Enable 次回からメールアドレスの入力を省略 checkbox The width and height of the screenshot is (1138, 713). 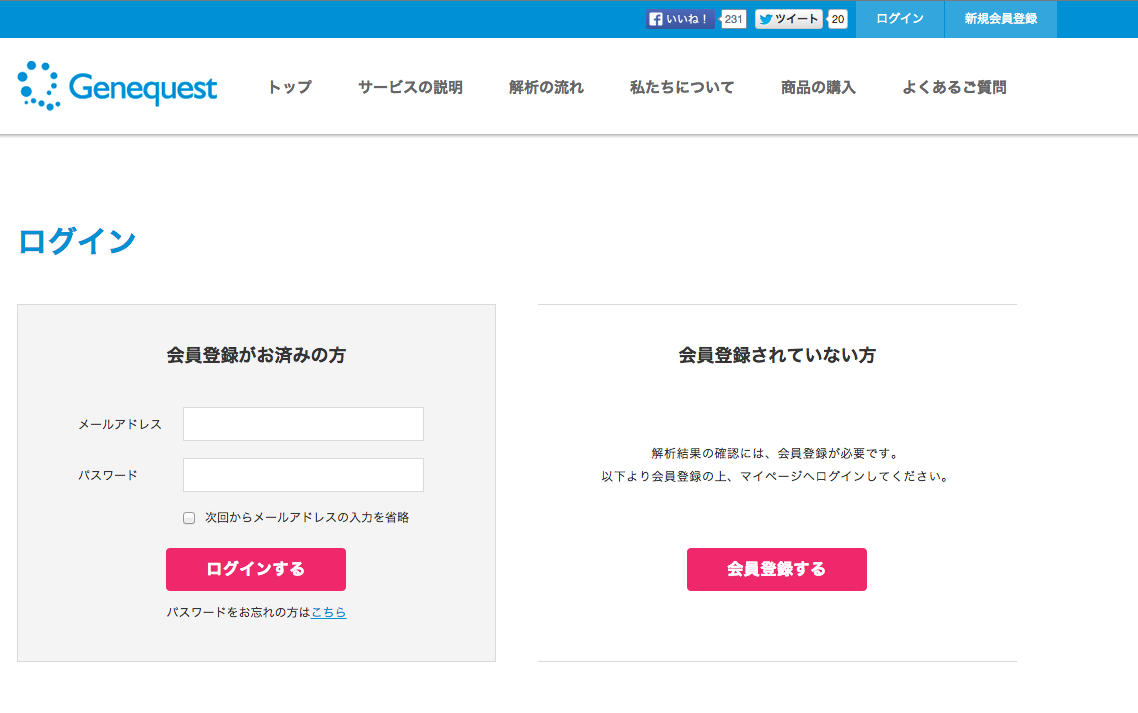tap(189, 518)
